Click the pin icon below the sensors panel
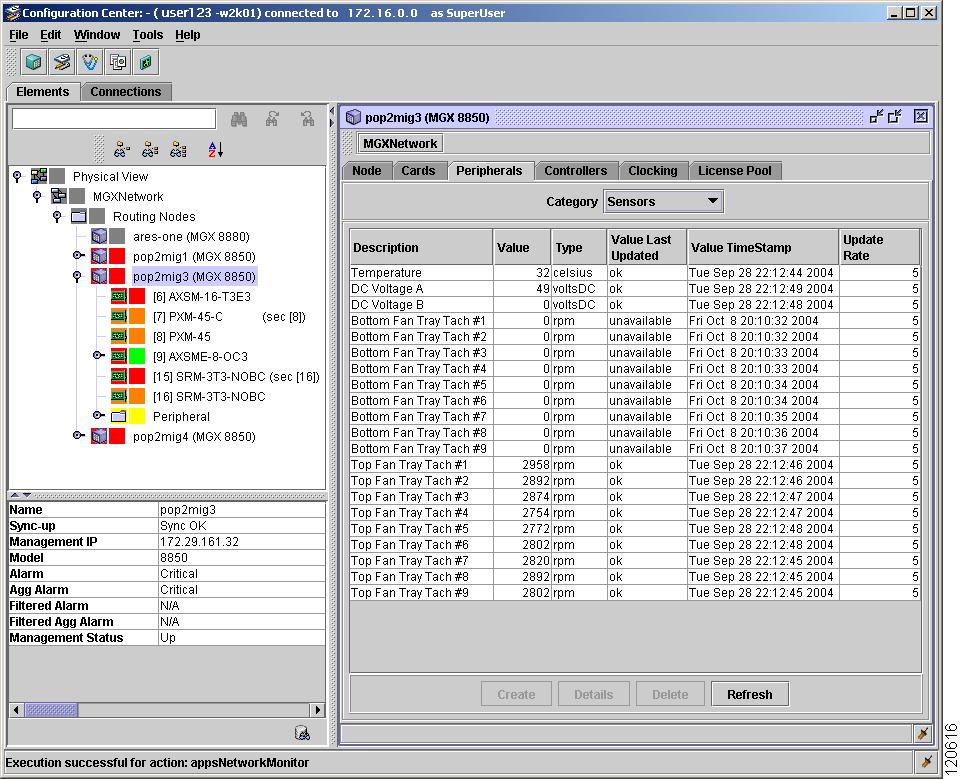The image size is (962, 779). tap(922, 734)
